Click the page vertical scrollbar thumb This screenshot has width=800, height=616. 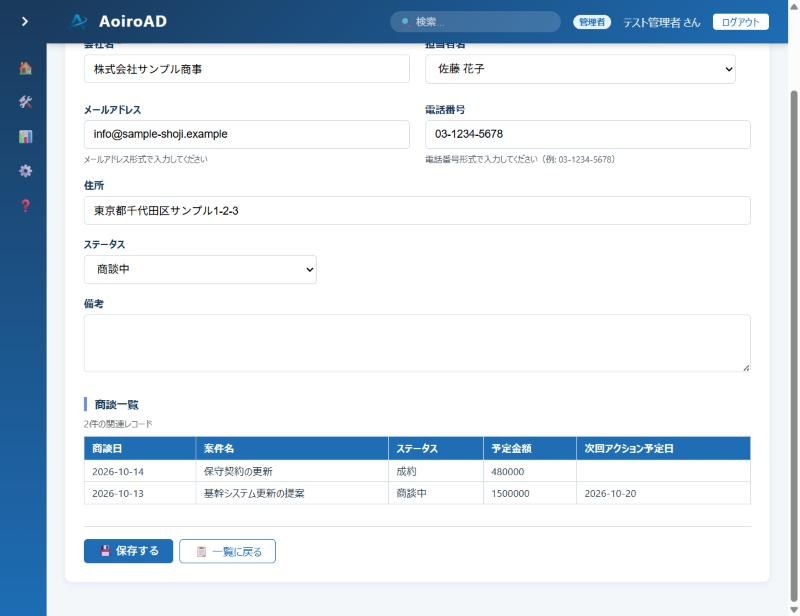coord(794,346)
